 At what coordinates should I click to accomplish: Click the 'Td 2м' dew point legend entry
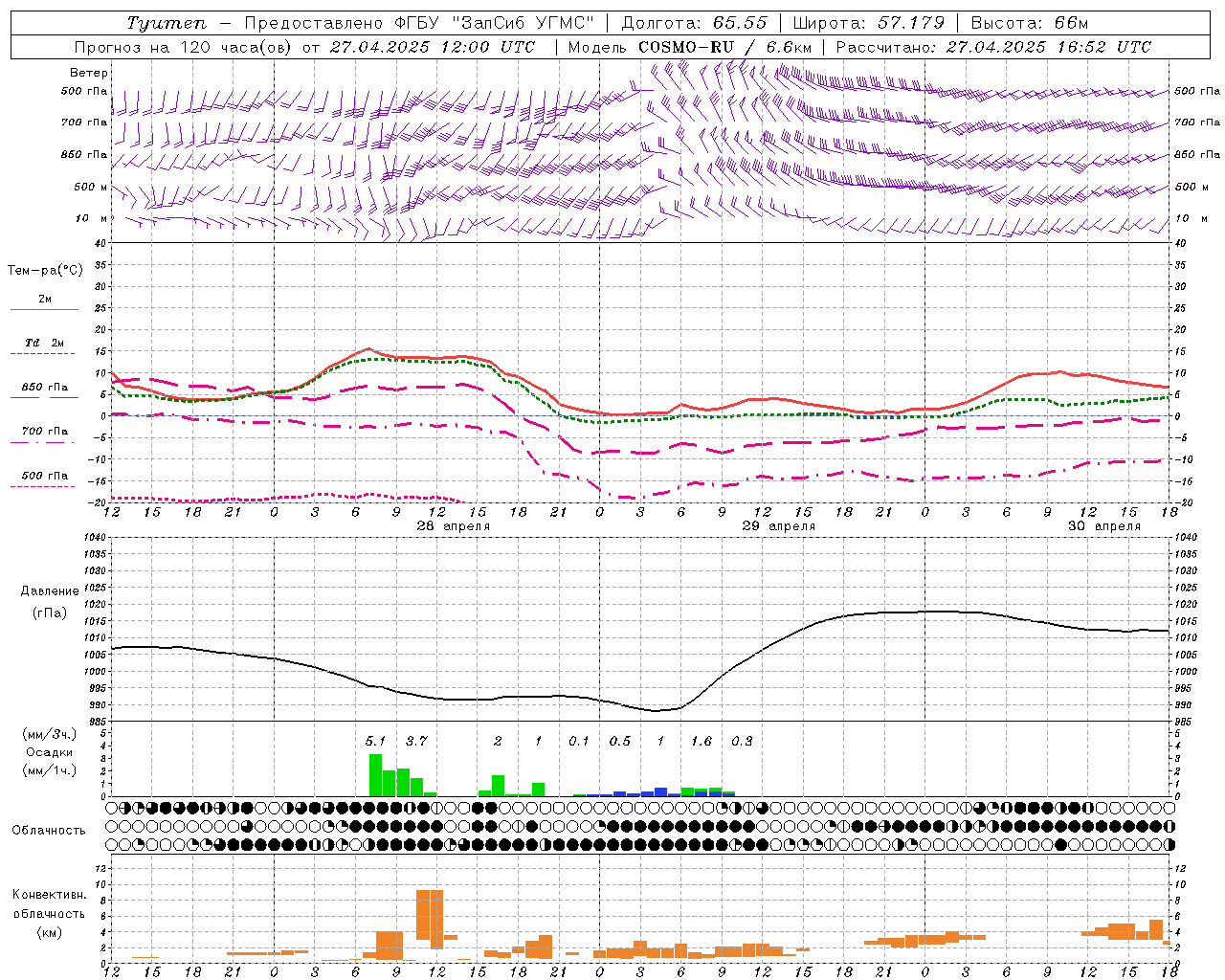pos(45,343)
